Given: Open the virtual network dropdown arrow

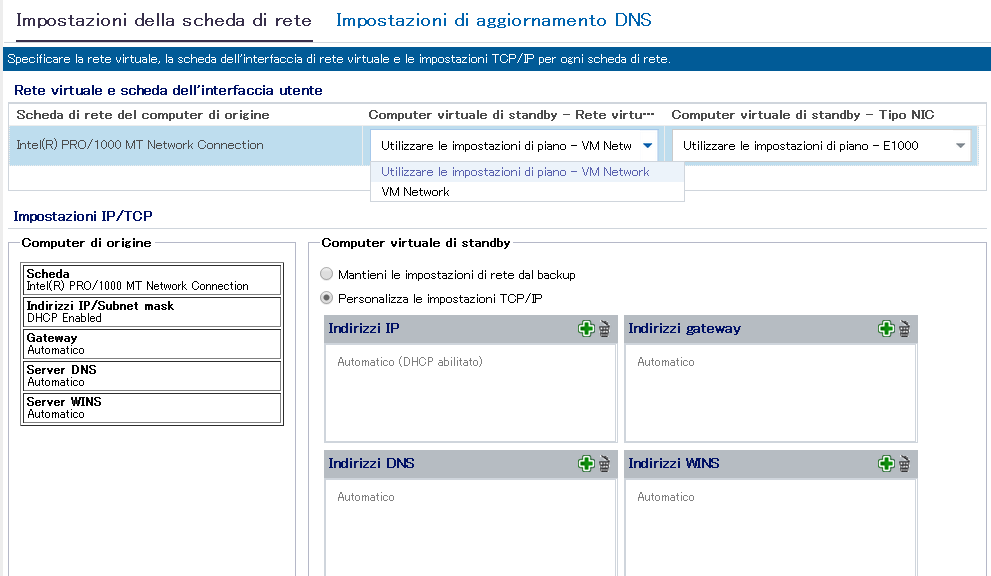Looking at the screenshot, I should (648, 146).
